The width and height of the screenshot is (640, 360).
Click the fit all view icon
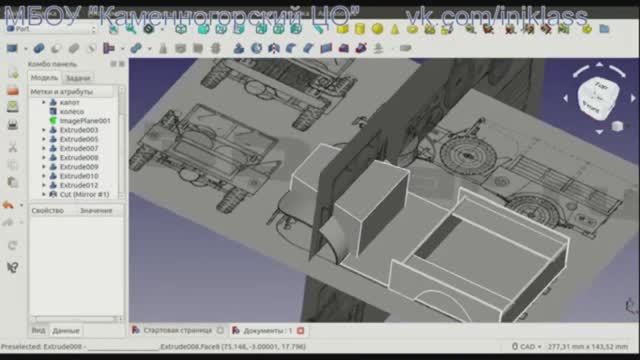click(x=113, y=29)
